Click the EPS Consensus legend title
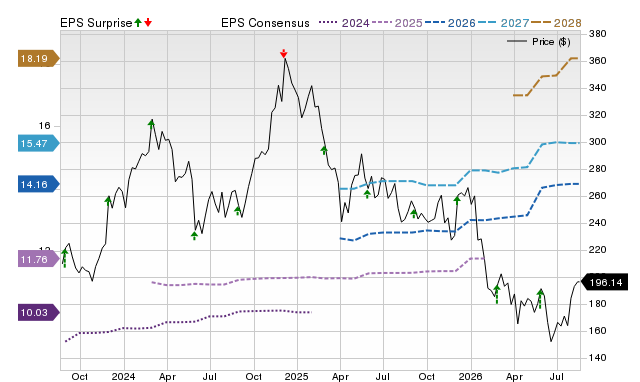 [x=265, y=23]
